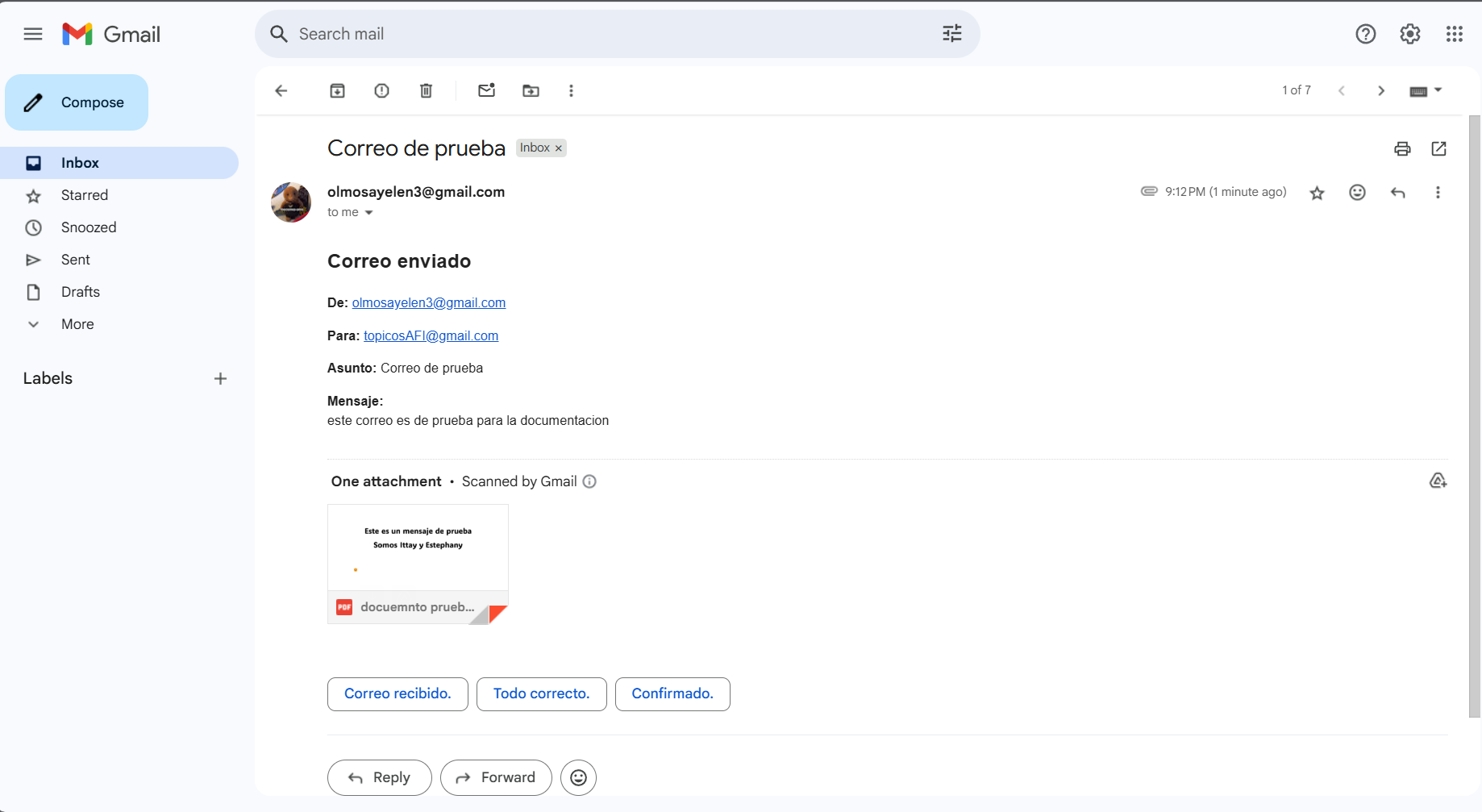Open the Google apps grid
This screenshot has height=812, width=1482.
pyautogui.click(x=1455, y=34)
